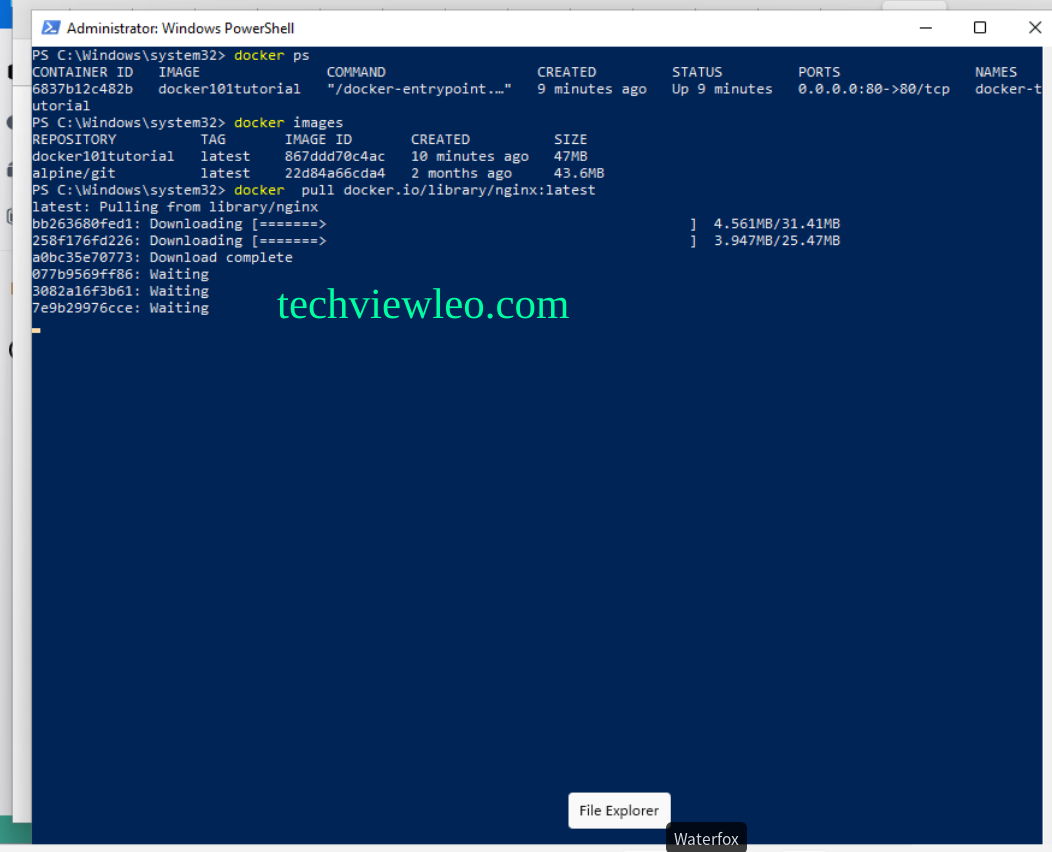Click the blinking terminal cursor
The image size is (1052, 852).
(x=36, y=330)
